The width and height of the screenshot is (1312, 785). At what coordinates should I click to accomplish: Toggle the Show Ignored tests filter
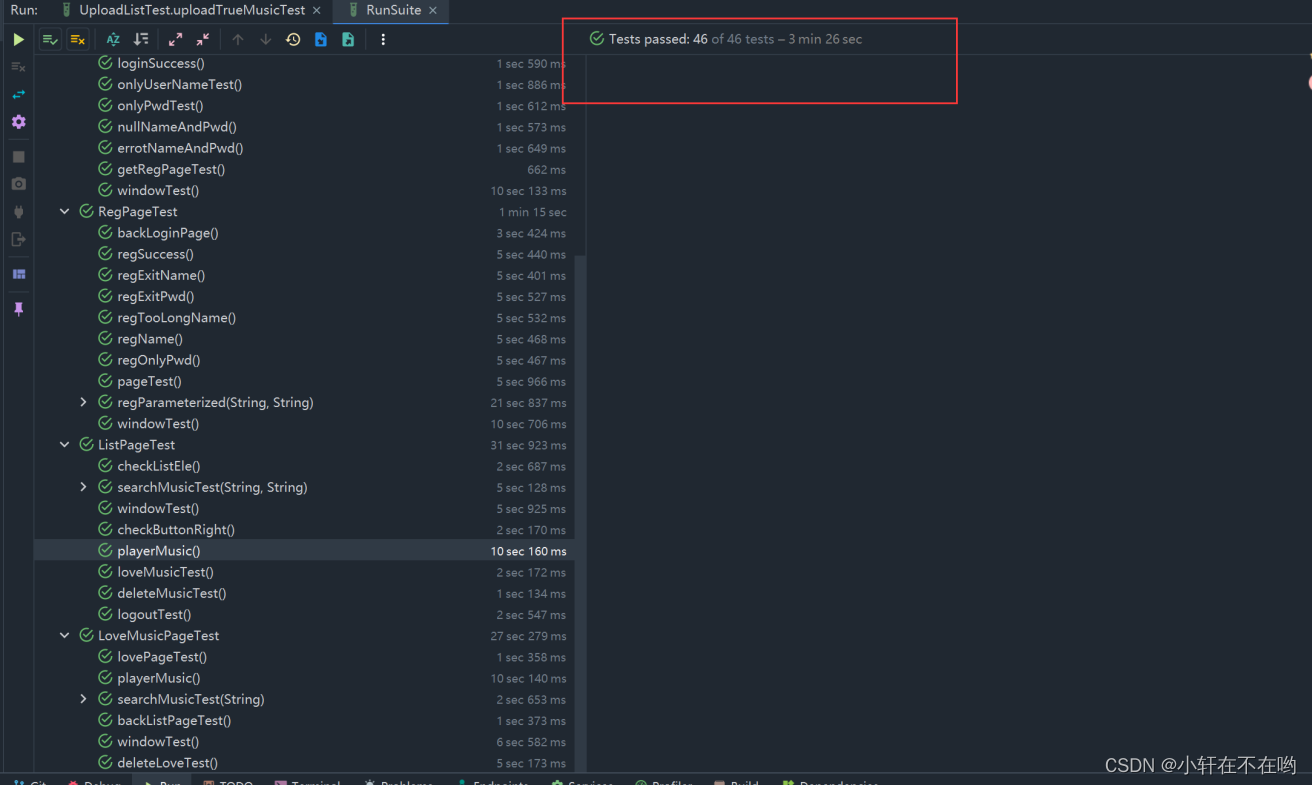(x=77, y=39)
